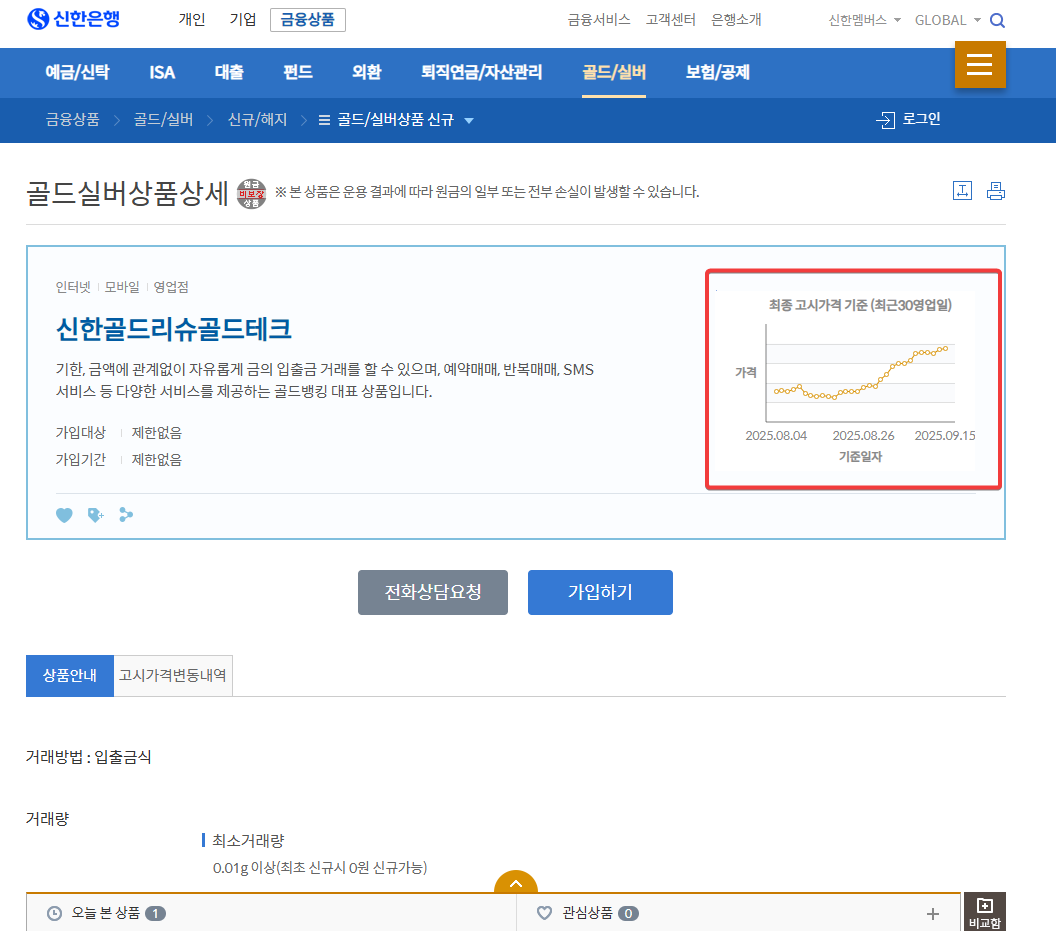Open the ISA menu
The width and height of the screenshot is (1056, 931).
tap(162, 72)
